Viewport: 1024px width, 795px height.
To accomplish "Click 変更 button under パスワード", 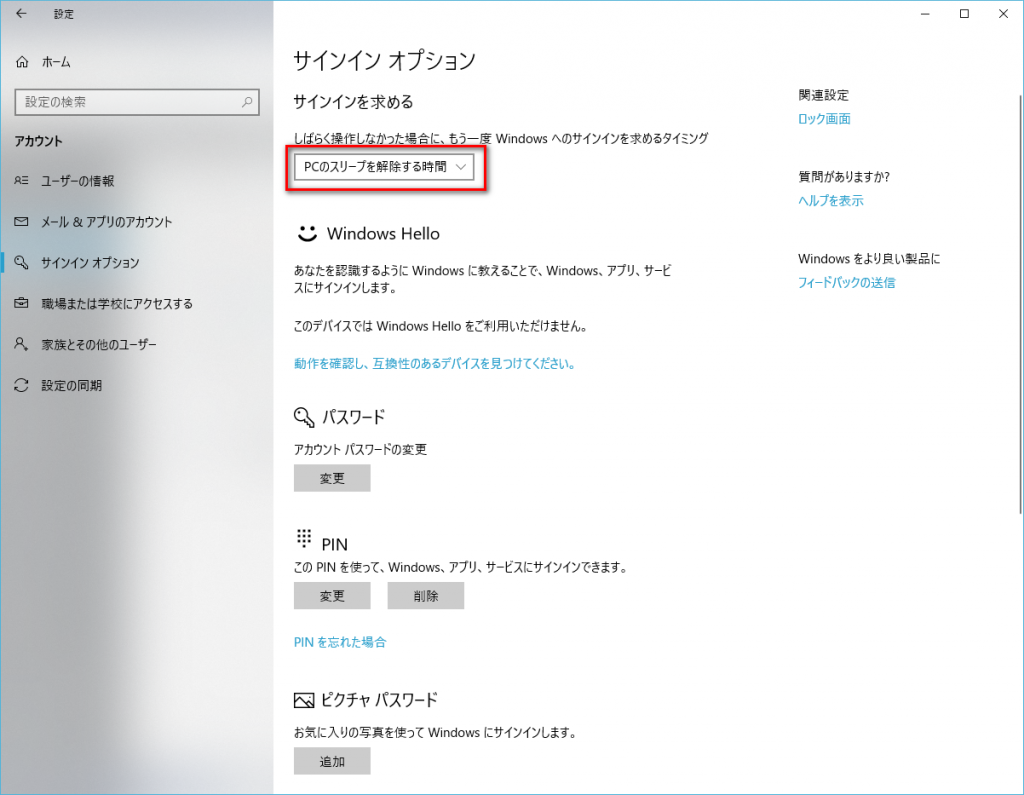I will point(332,479).
